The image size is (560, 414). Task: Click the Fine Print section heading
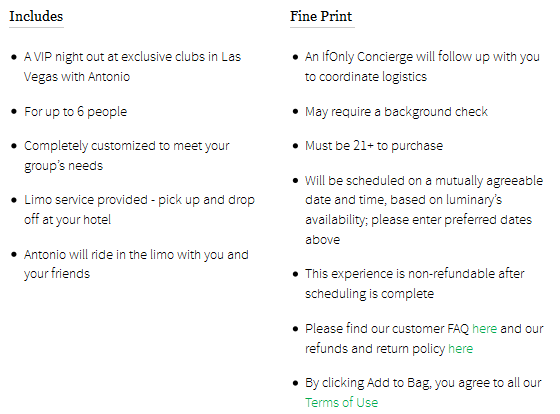[321, 16]
